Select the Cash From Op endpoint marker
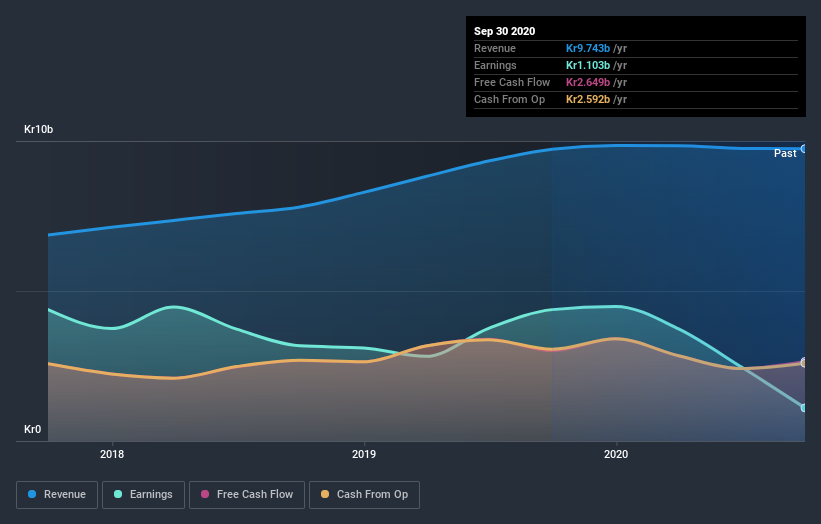Viewport: 821px width, 524px height. tap(803, 363)
